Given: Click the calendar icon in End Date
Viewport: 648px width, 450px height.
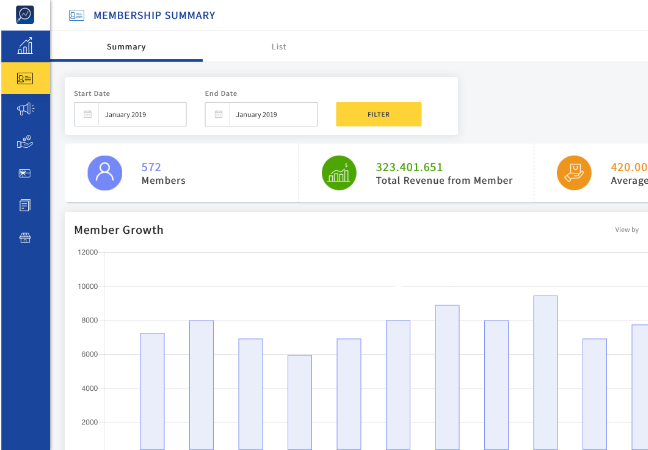Looking at the screenshot, I should pos(218,115).
